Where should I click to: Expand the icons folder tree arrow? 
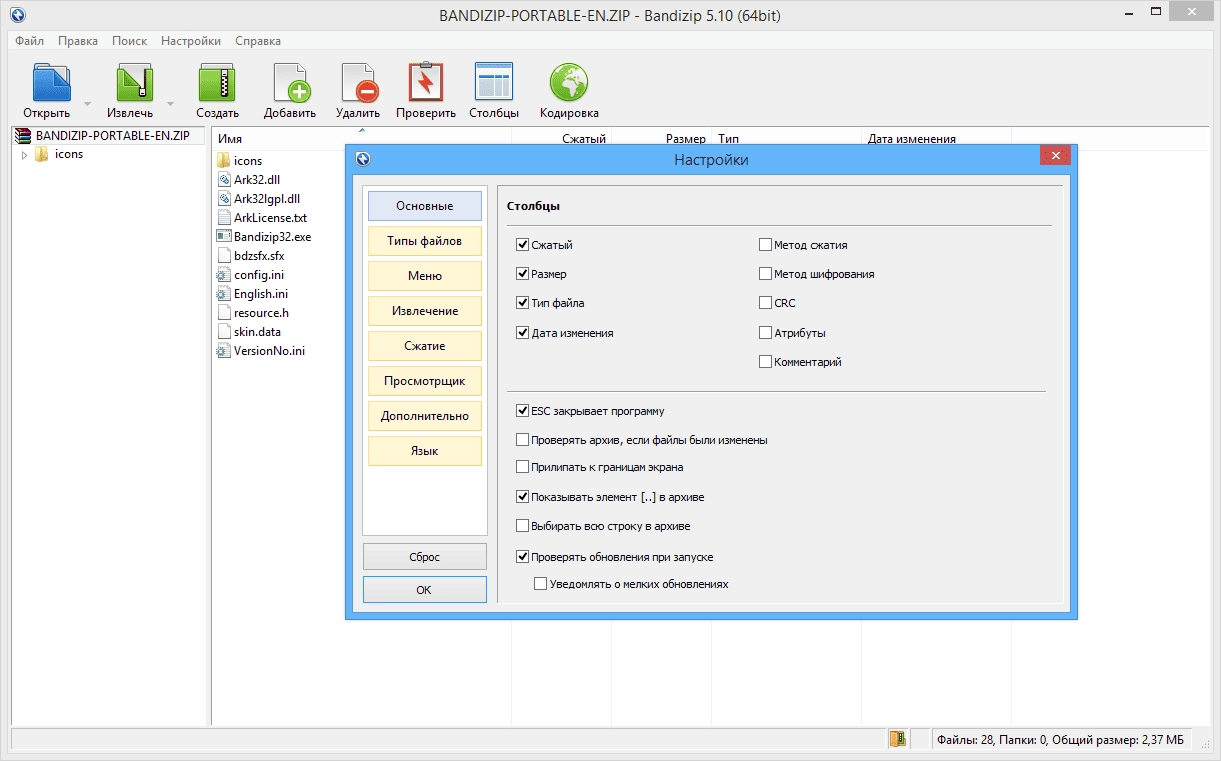click(24, 155)
